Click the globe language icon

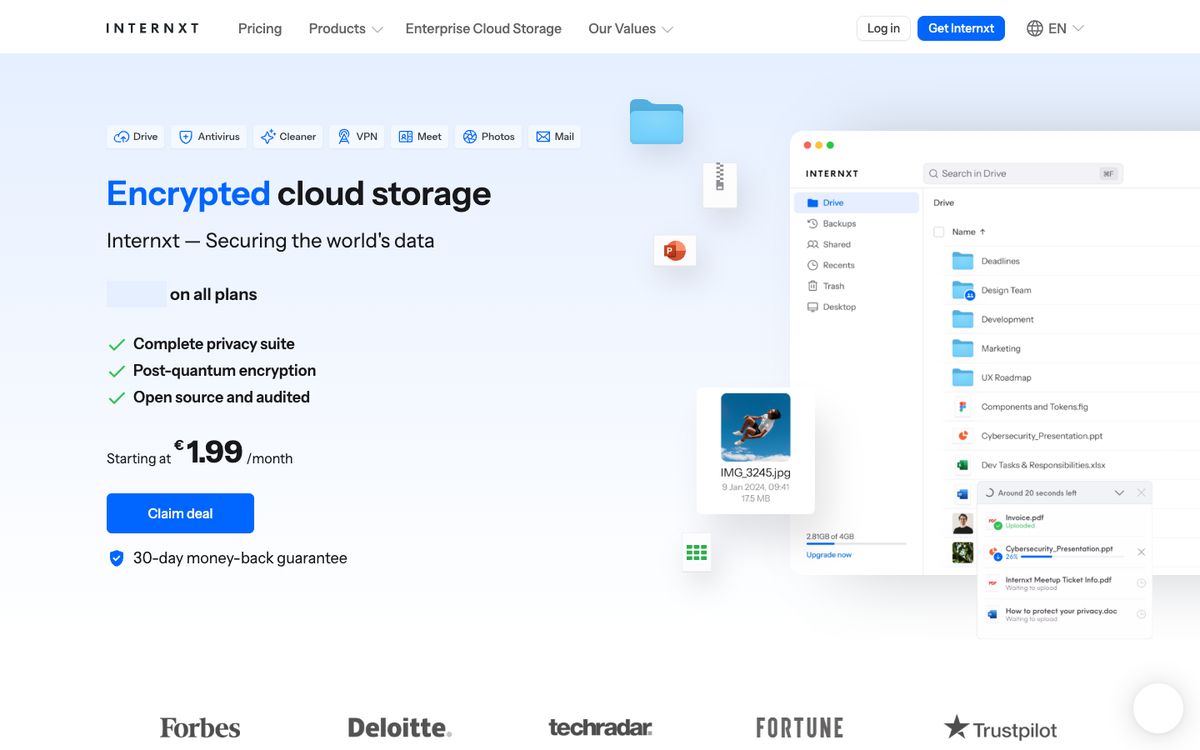click(1035, 29)
